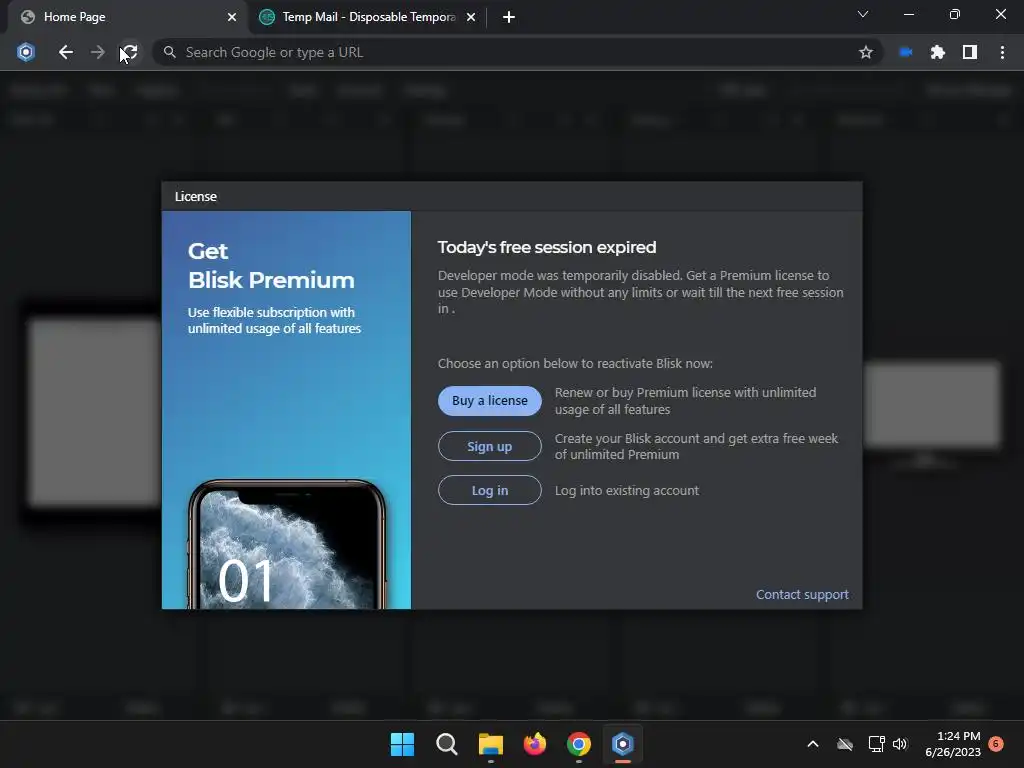Screen dimensions: 1024x768
Task: Bookmark this page with the star icon
Action: point(865,52)
